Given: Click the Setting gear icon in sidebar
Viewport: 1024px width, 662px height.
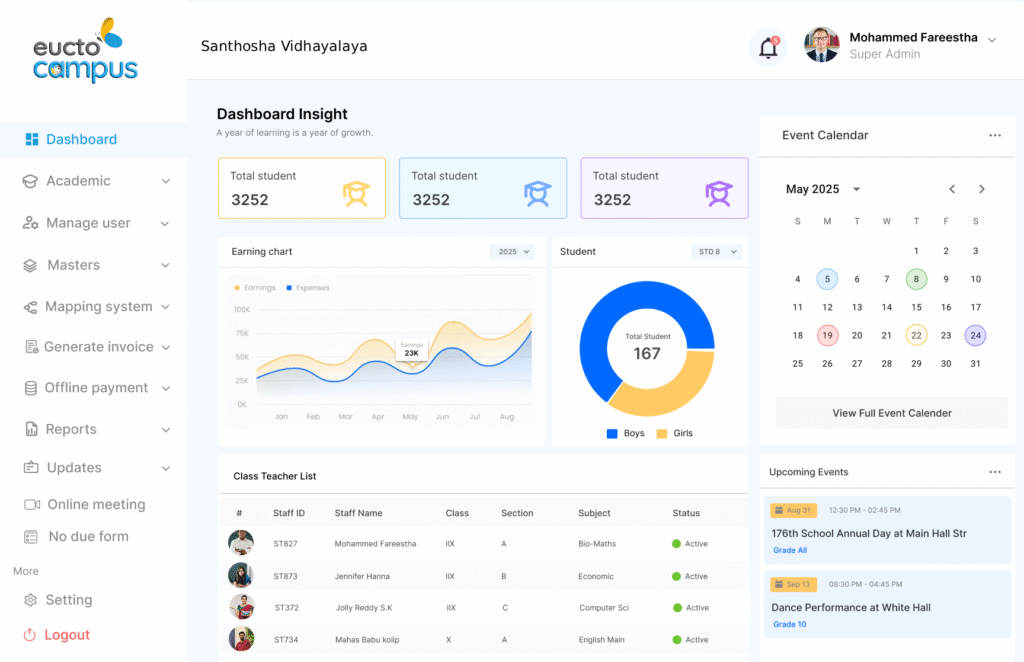Looking at the screenshot, I should pyautogui.click(x=30, y=600).
